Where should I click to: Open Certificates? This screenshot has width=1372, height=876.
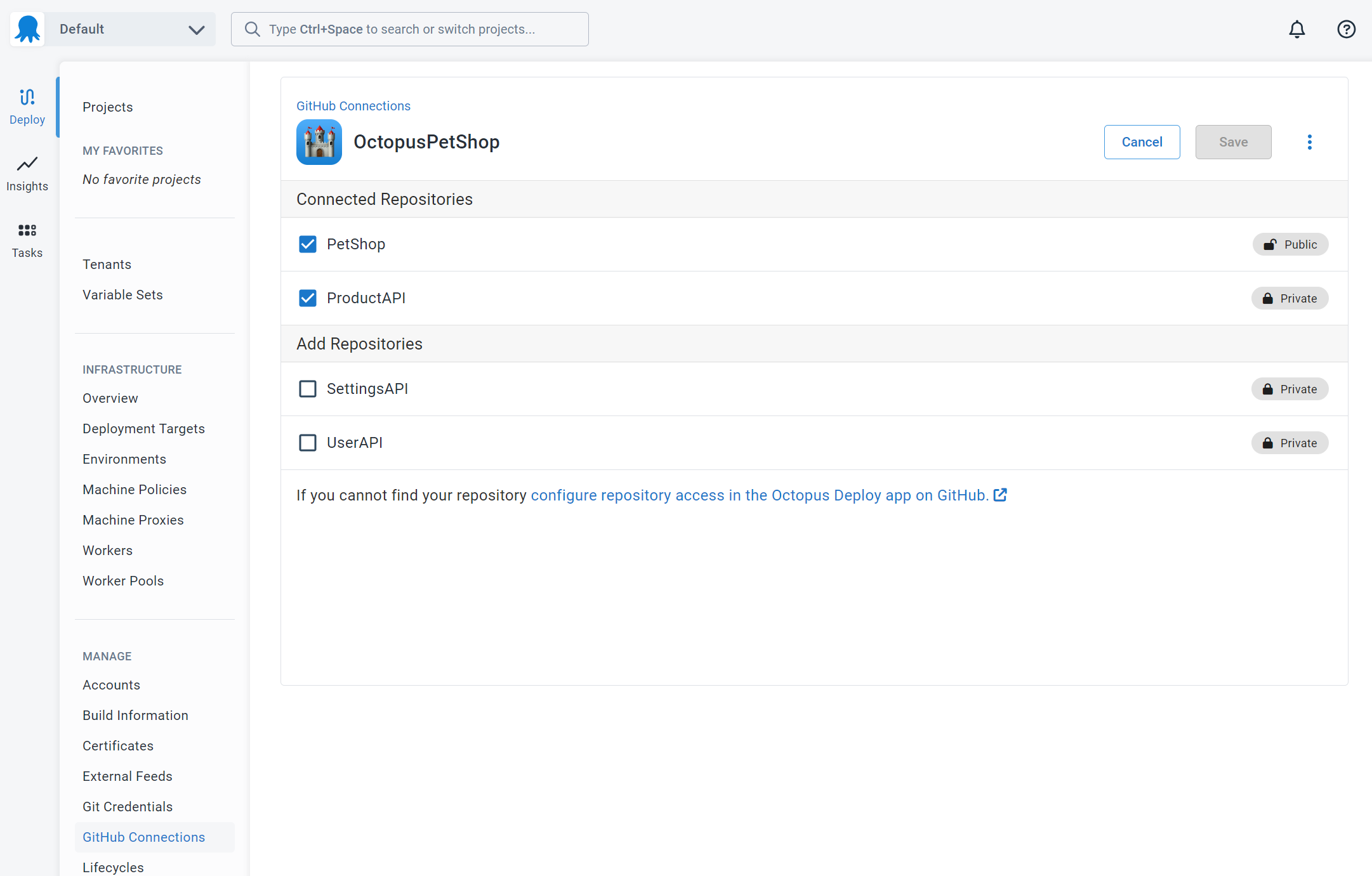coord(118,746)
